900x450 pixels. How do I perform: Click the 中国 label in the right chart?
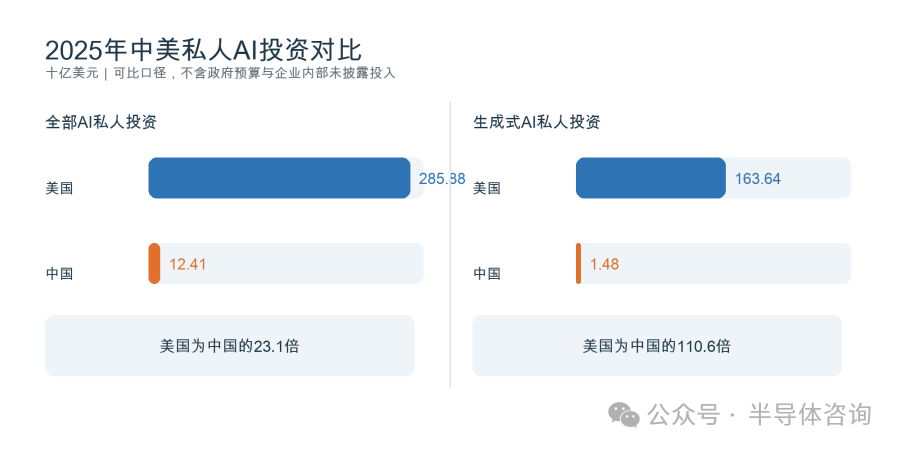pyautogui.click(x=487, y=274)
